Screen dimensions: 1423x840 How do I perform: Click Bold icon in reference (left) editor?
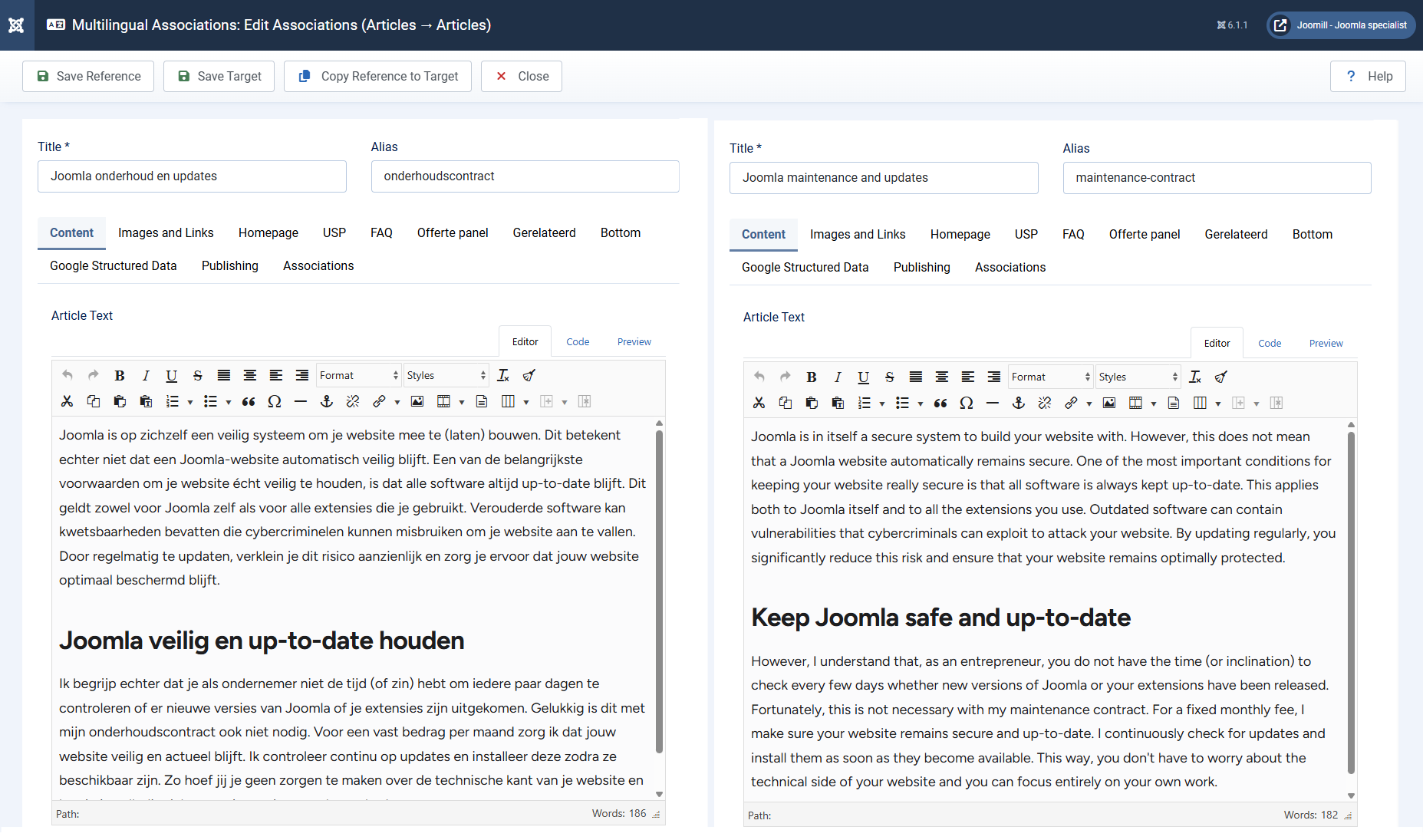(120, 375)
